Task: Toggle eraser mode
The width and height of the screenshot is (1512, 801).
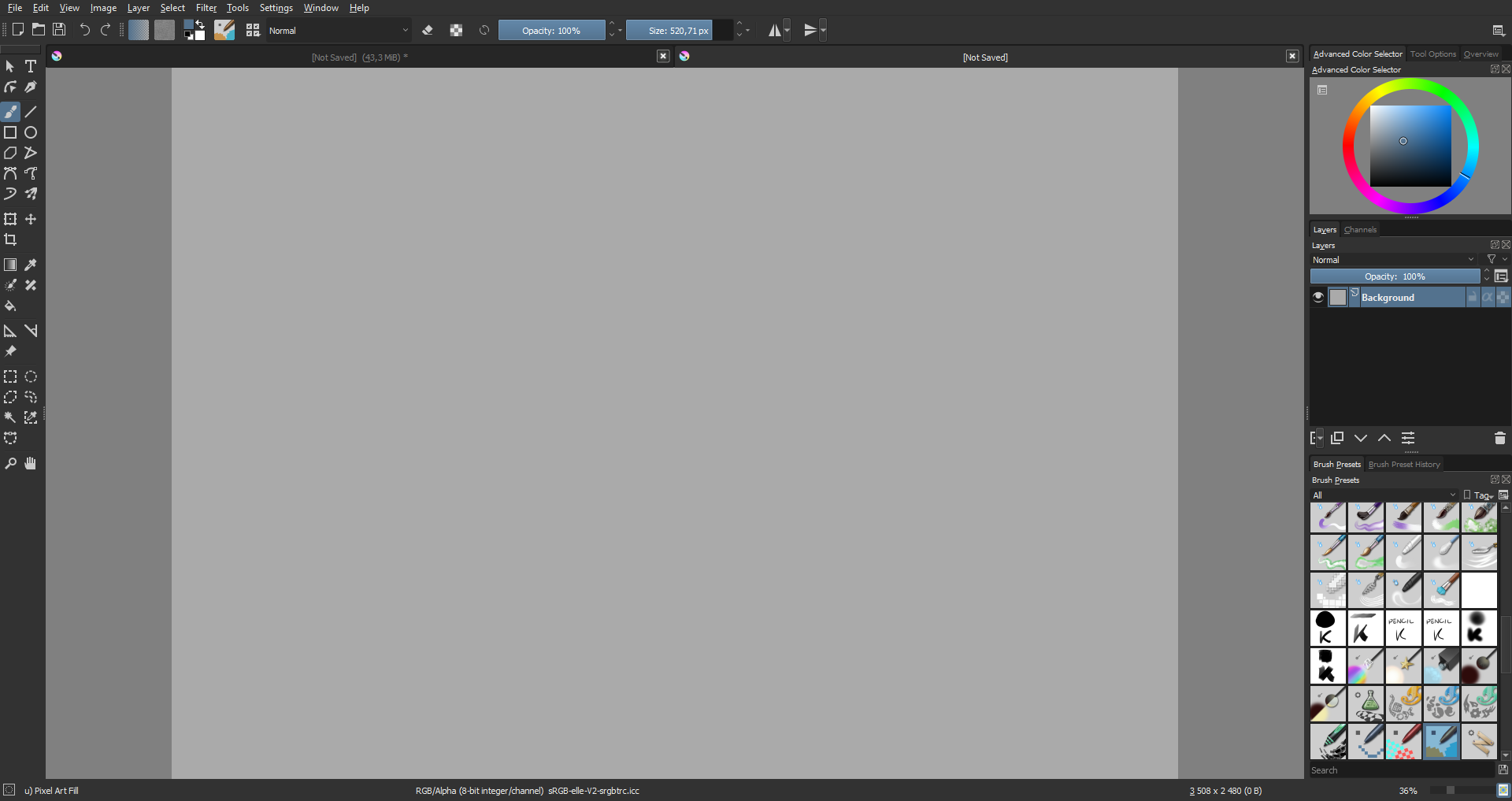Action: [428, 30]
